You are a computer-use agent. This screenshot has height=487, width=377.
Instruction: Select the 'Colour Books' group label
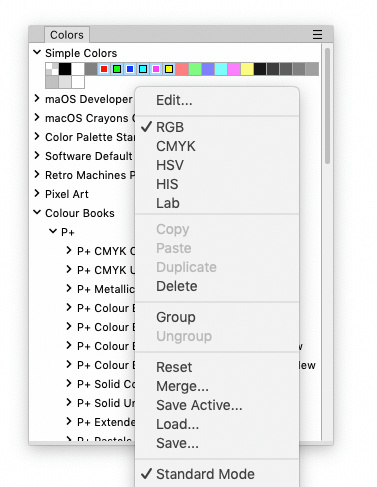[x=80, y=213]
